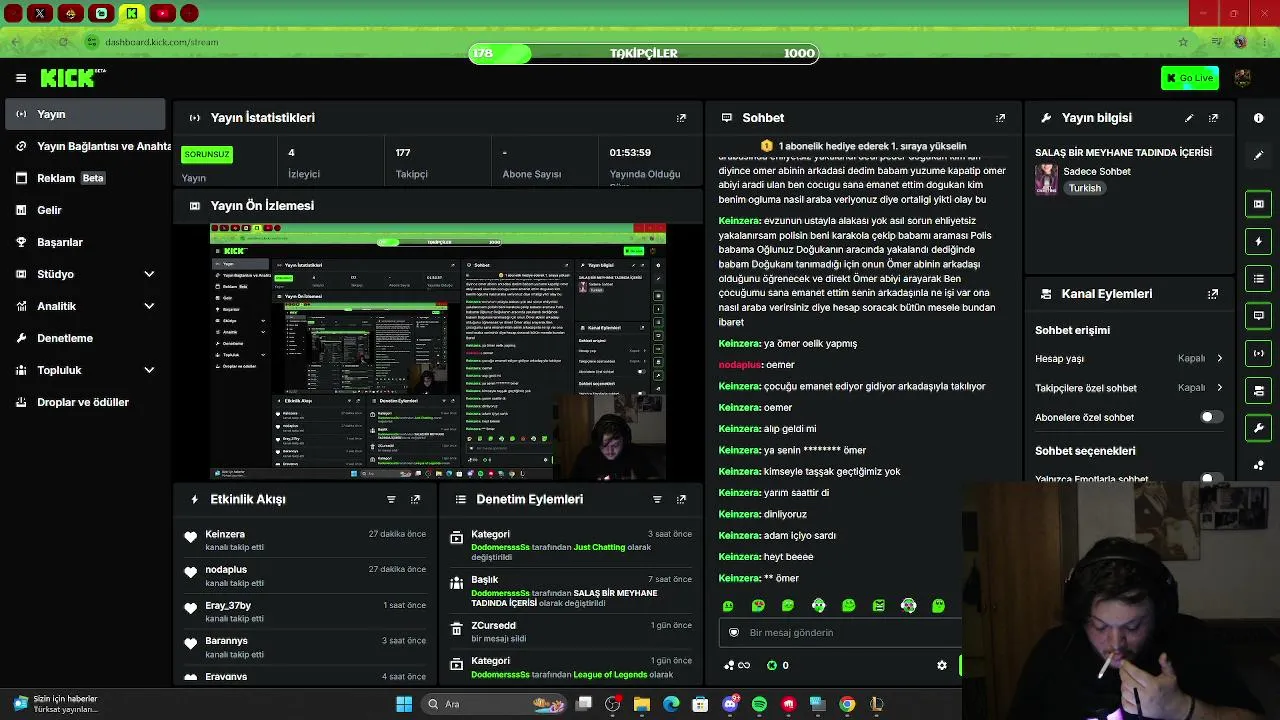1280x720 pixels.
Task: Edit stream info with the pencil in Yayın bilgisi
Action: point(1189,118)
